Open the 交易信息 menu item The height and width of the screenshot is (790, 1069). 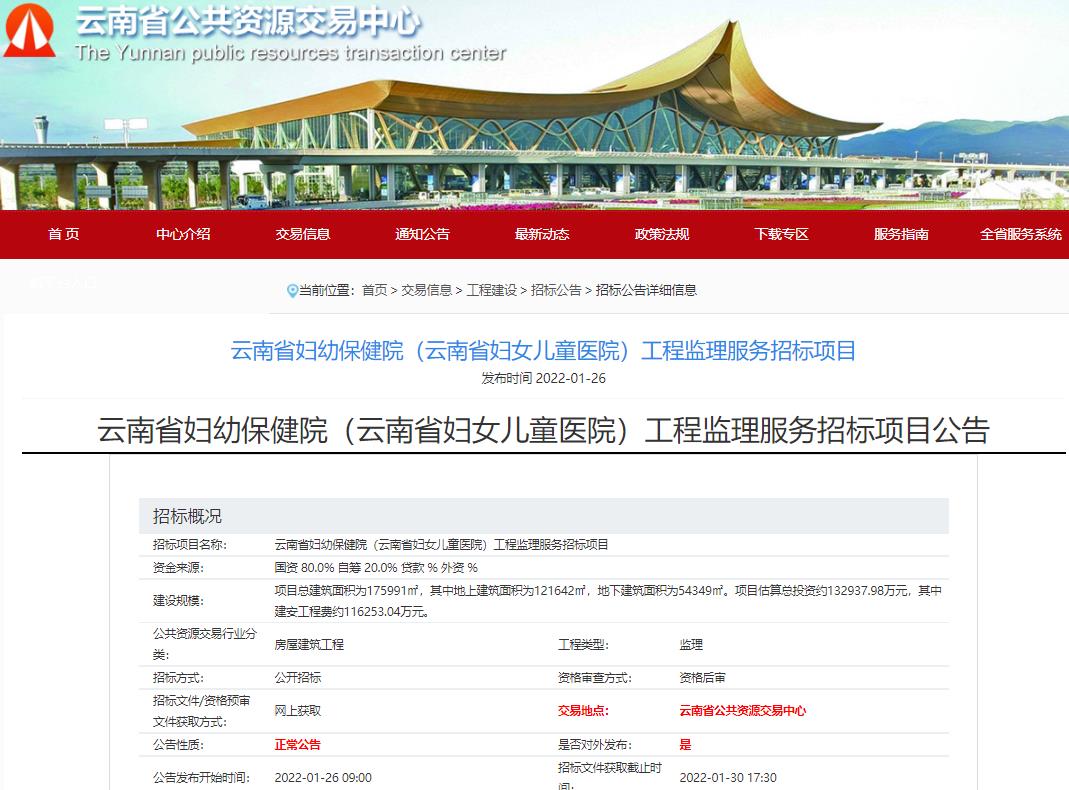(x=303, y=234)
